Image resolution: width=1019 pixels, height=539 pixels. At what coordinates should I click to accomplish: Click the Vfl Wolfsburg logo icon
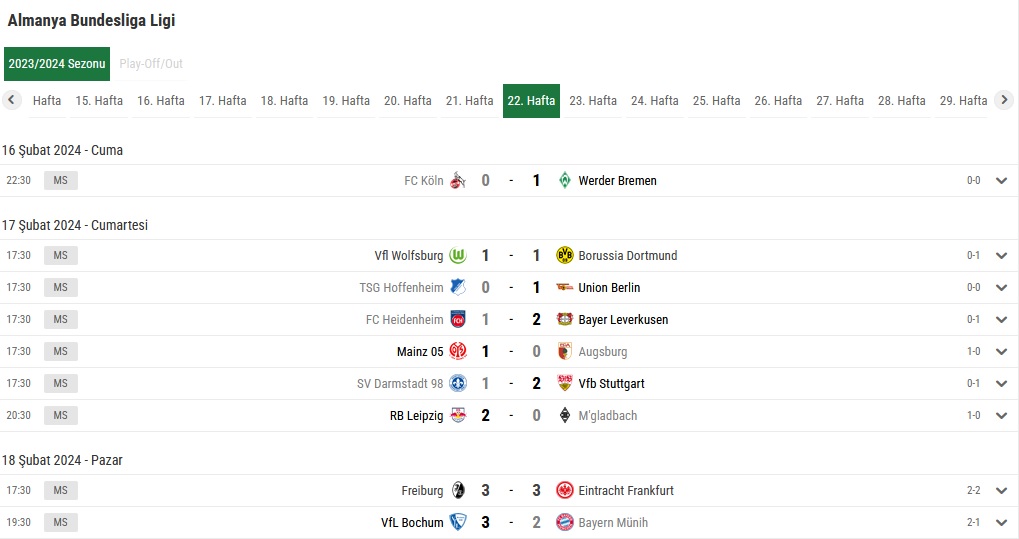458,256
